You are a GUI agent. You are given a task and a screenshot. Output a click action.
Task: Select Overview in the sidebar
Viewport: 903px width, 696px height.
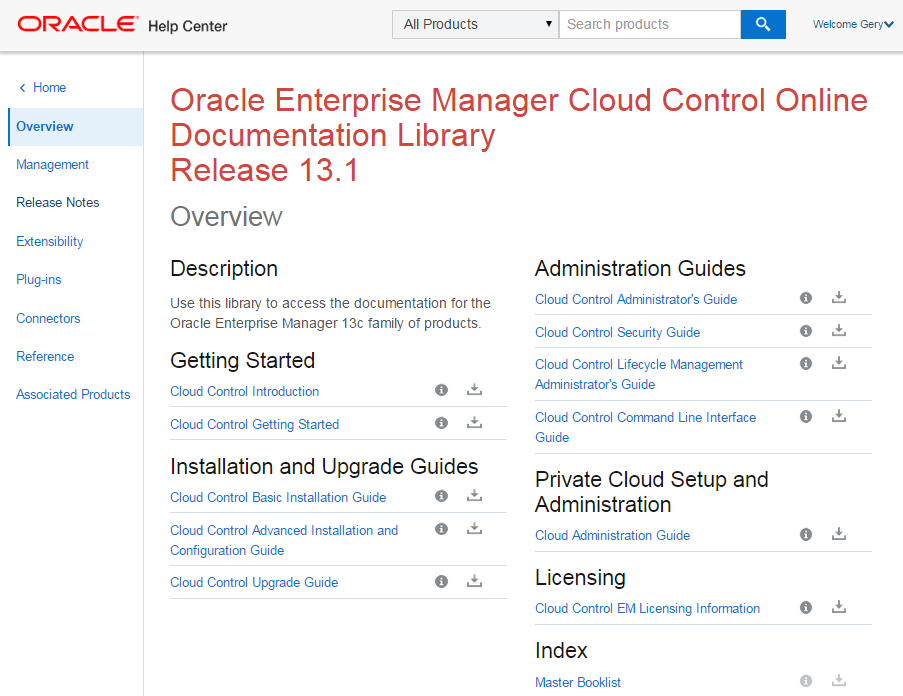tap(76, 127)
